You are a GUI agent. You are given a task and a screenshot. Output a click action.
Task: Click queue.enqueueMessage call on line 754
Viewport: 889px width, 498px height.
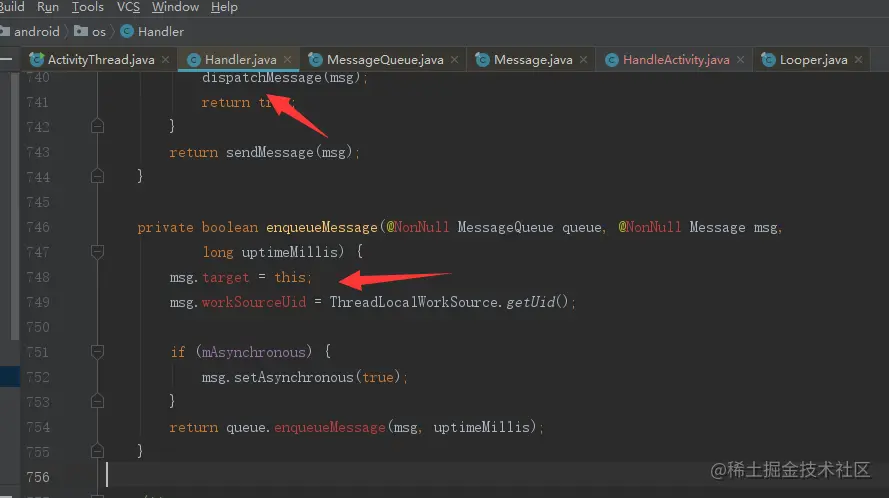[329, 427]
